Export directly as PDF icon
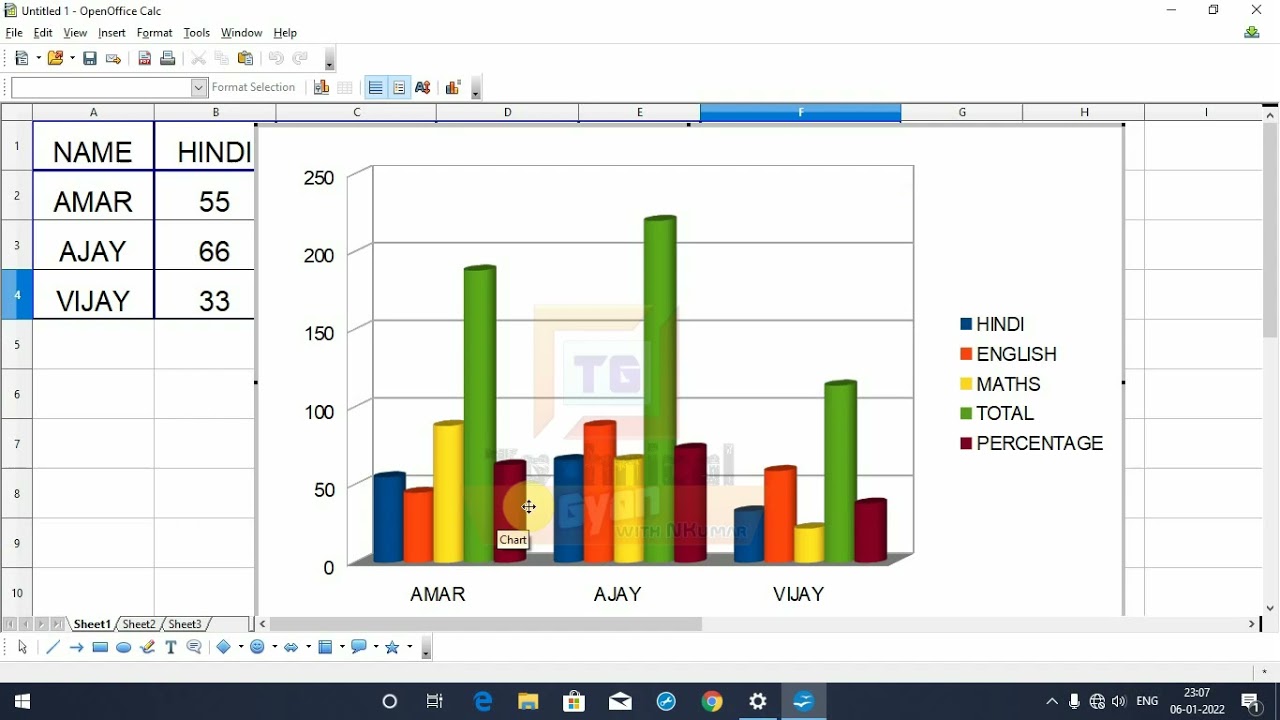This screenshot has width=1280, height=720. click(x=145, y=59)
